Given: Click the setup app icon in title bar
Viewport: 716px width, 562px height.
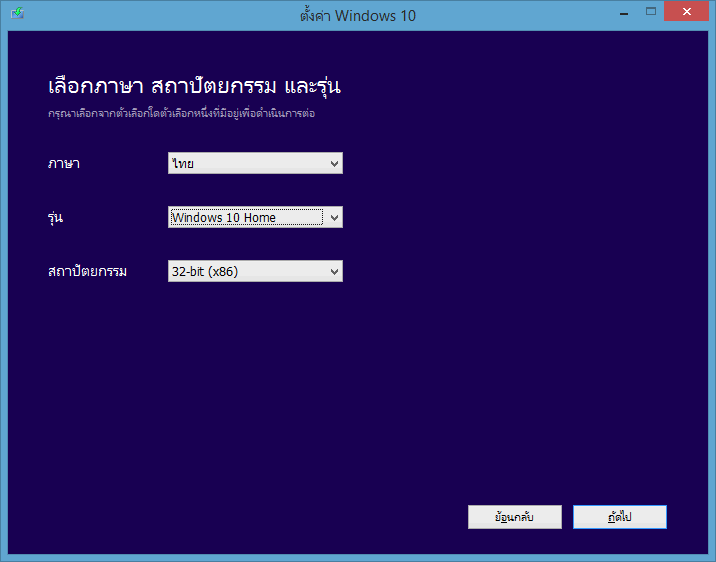Looking at the screenshot, I should (x=18, y=15).
